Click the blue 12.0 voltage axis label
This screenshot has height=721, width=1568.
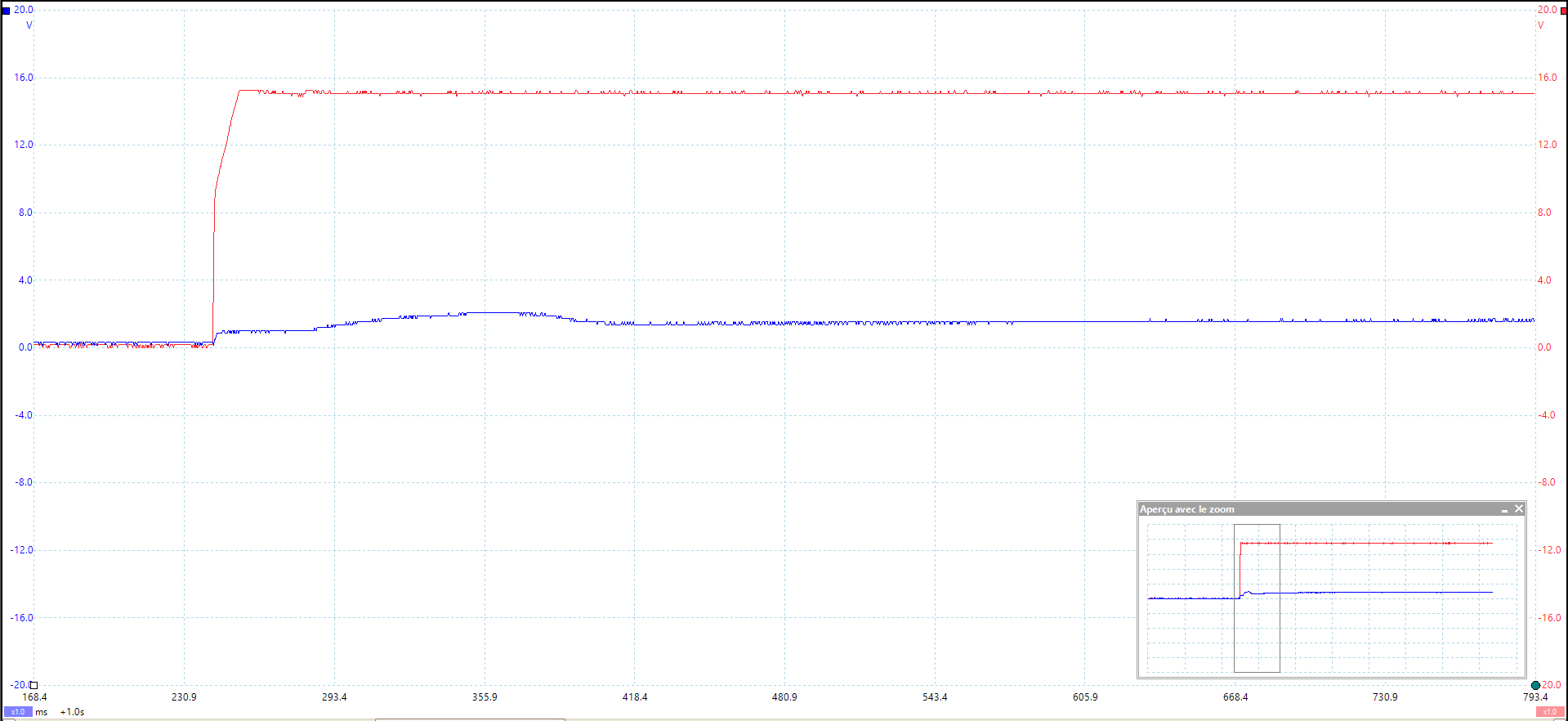(24, 145)
